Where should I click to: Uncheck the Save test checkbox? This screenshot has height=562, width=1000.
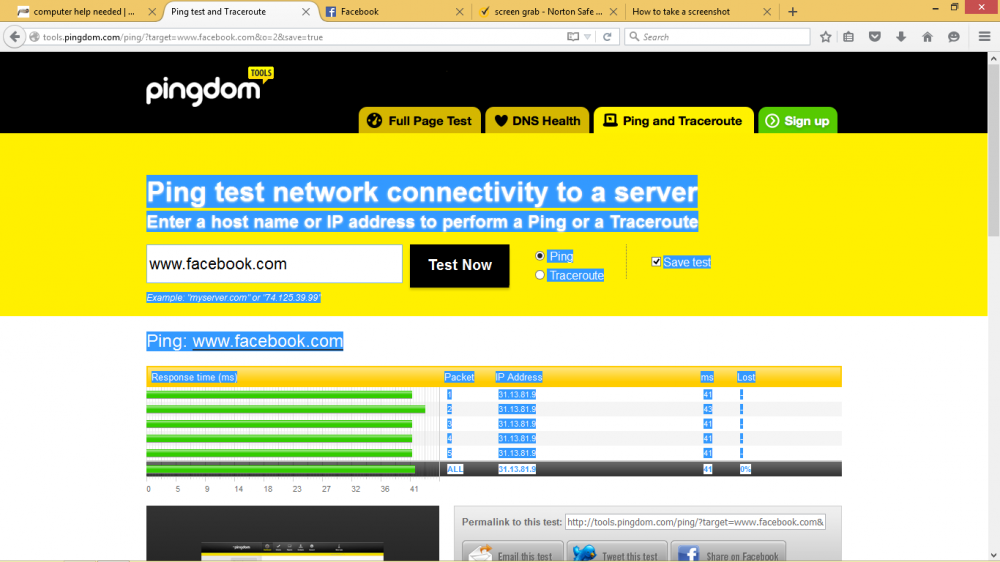pos(656,262)
